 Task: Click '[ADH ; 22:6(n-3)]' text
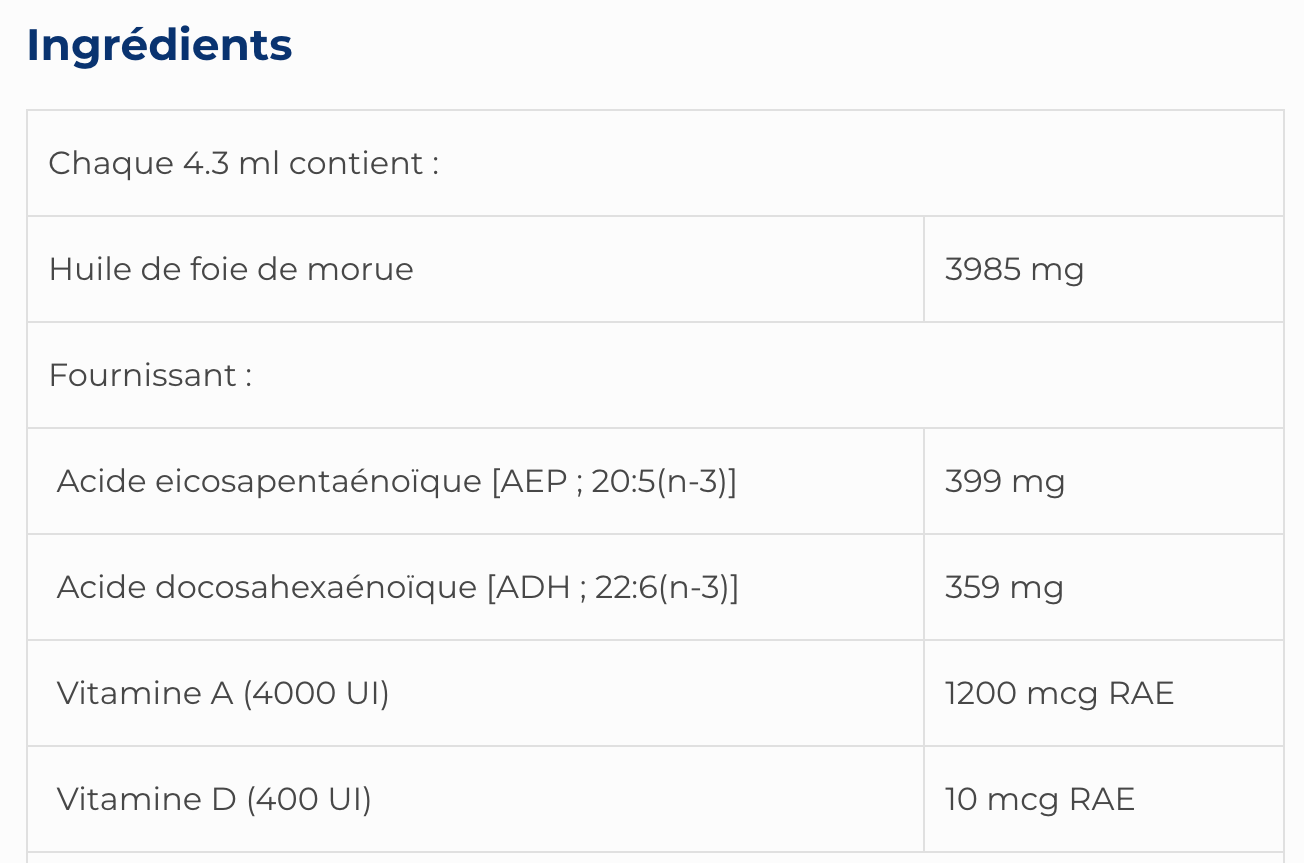click(612, 587)
